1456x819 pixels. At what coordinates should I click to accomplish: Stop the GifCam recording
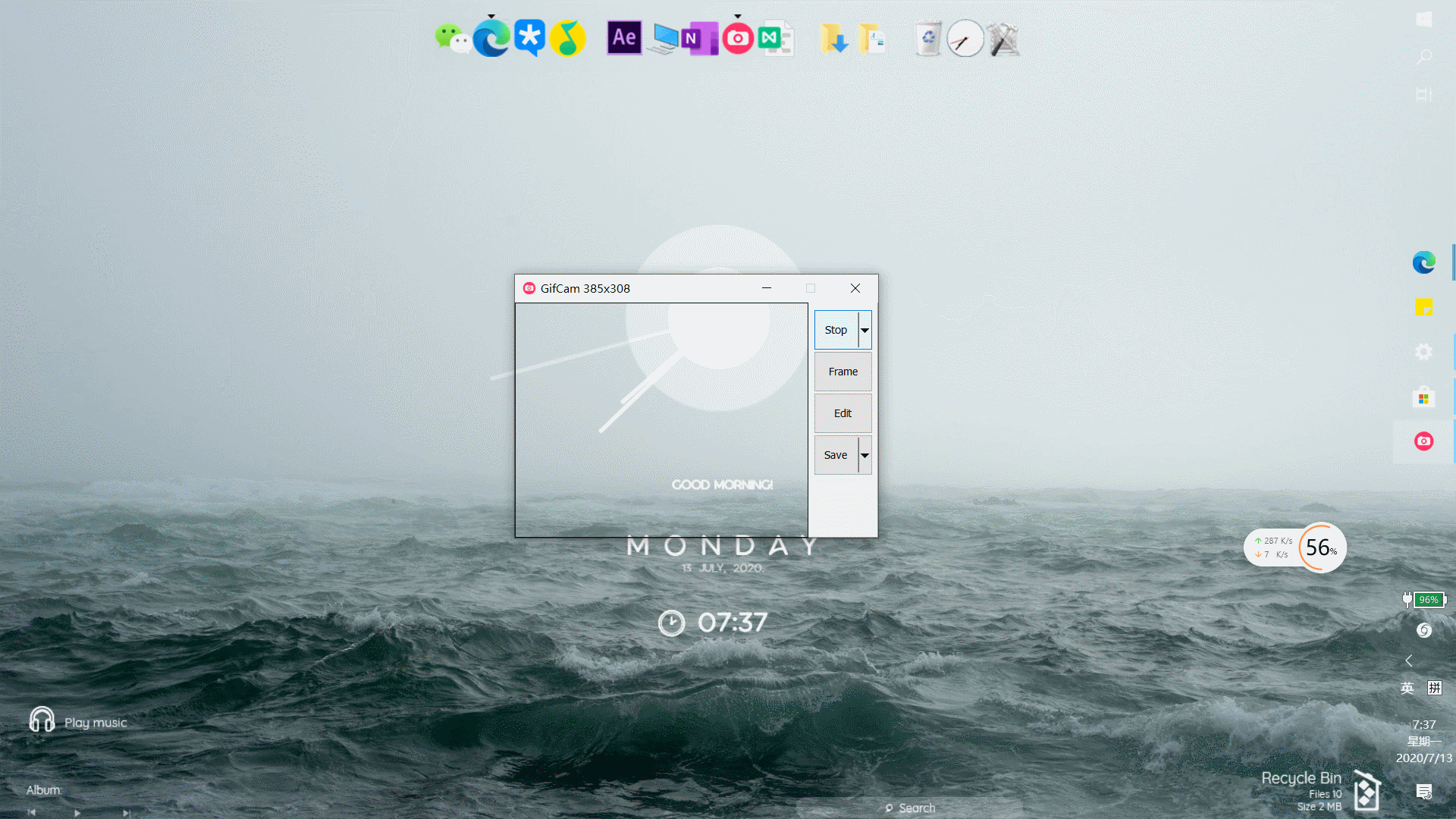point(836,330)
